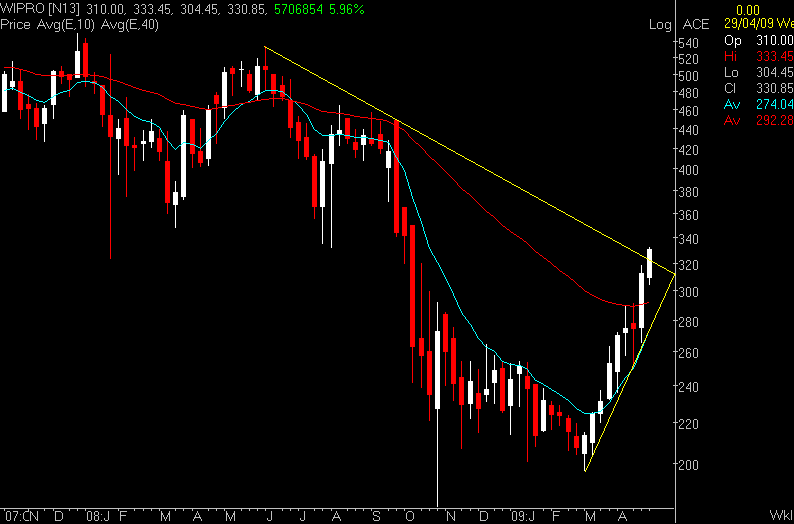Screen dimensions: 794x524
Task: Click the 09:J time axis label
Action: tap(525, 516)
